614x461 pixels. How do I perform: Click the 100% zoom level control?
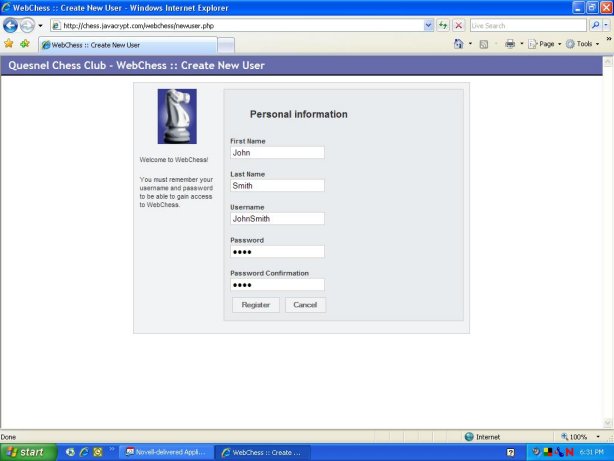pos(574,437)
